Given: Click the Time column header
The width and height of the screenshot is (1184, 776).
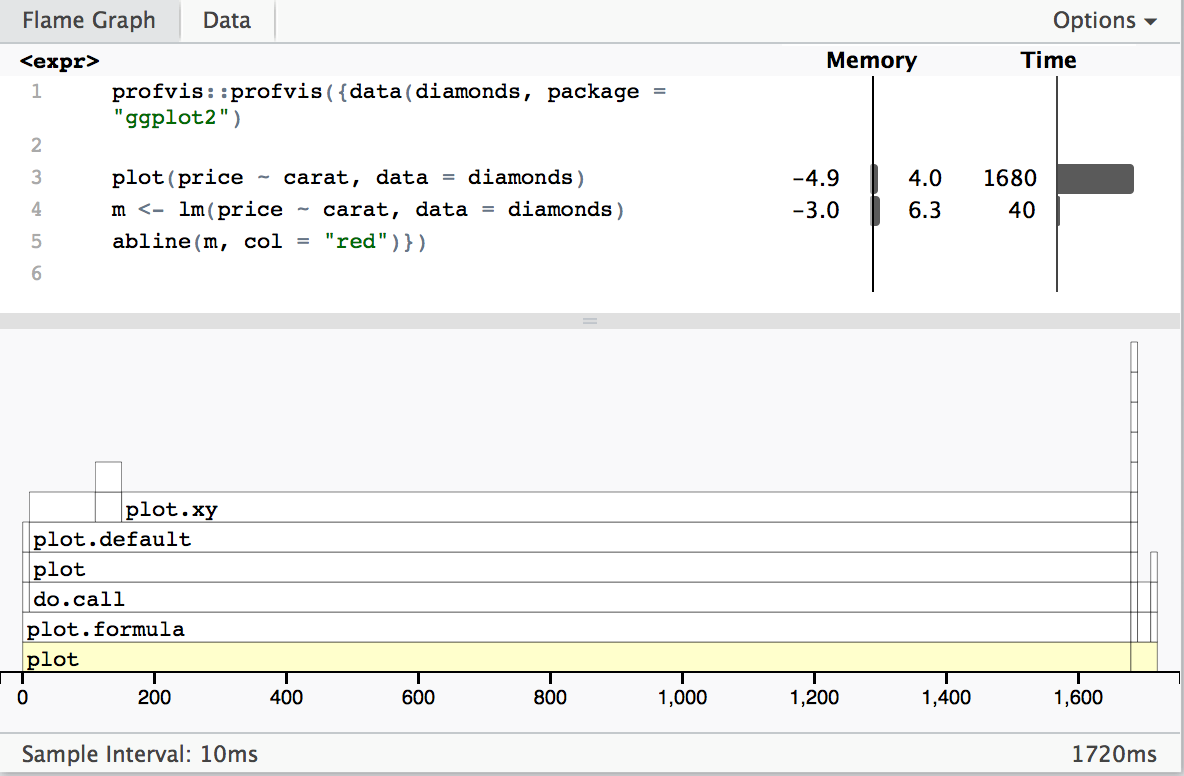Looking at the screenshot, I should click(1048, 60).
